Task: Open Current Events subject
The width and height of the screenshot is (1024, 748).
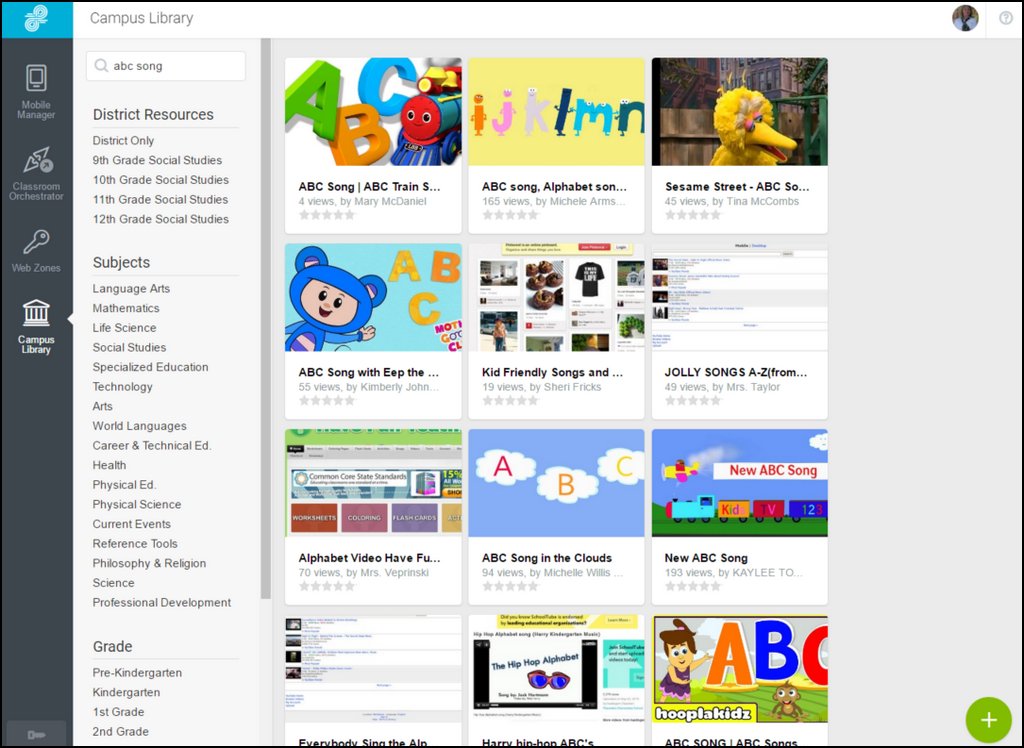Action: point(131,523)
